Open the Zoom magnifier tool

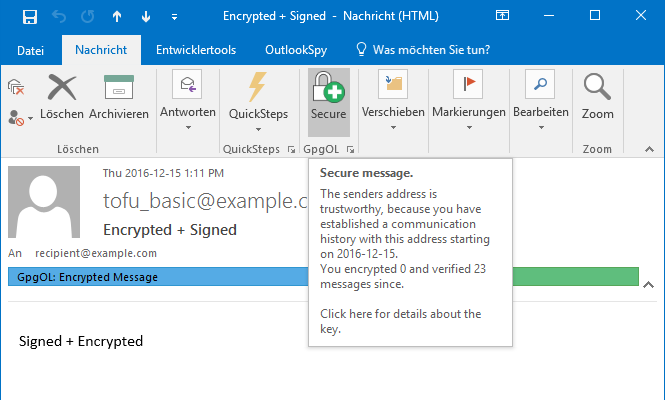597,97
